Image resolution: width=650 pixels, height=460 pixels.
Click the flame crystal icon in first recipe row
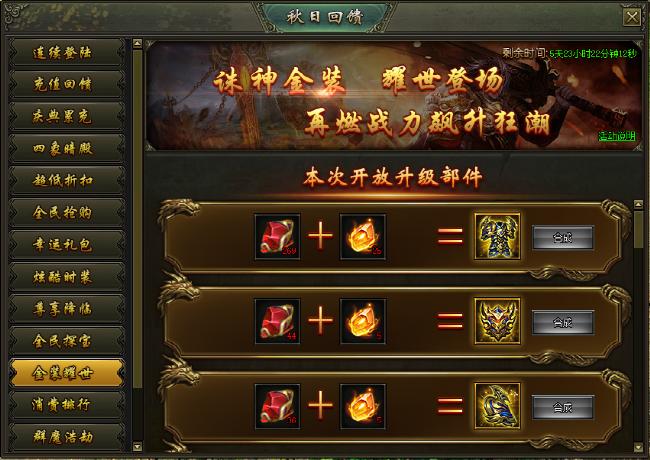363,237
